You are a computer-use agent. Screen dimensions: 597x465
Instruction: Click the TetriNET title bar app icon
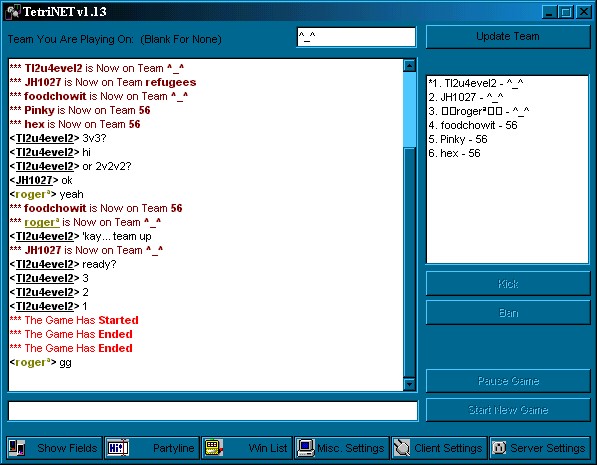pos(13,12)
